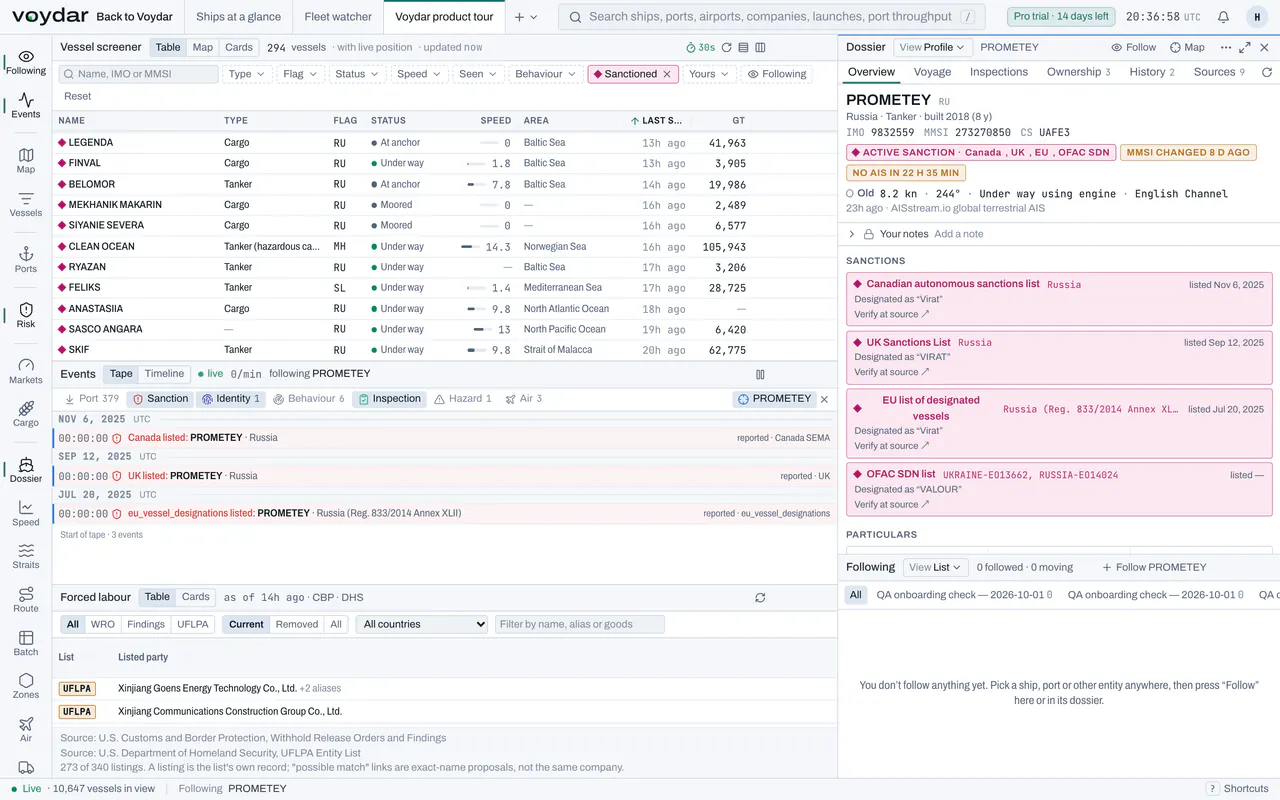
Task: Open the Dossier View Profile dropdown
Action: [x=932, y=47]
